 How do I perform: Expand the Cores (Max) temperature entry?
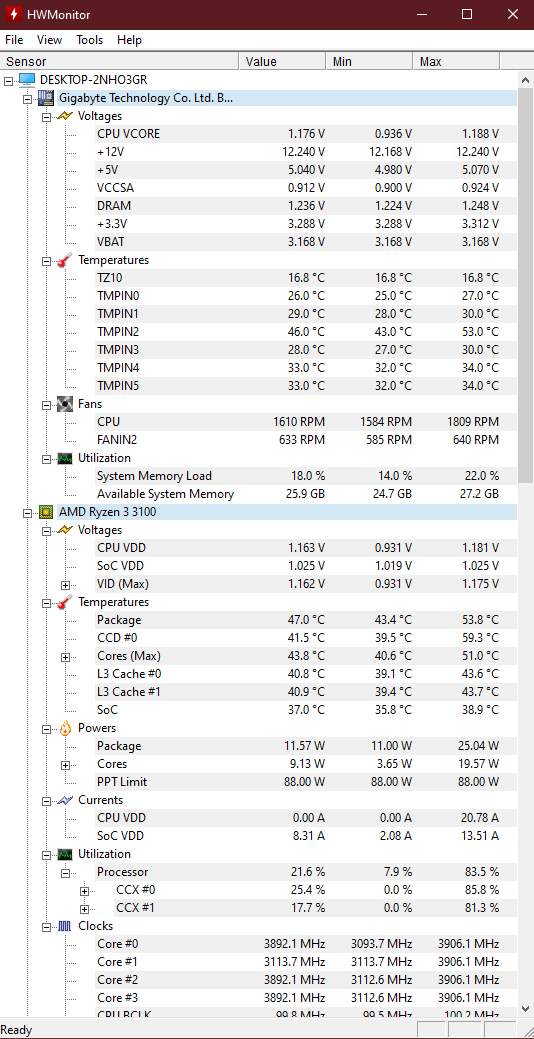pyautogui.click(x=66, y=656)
